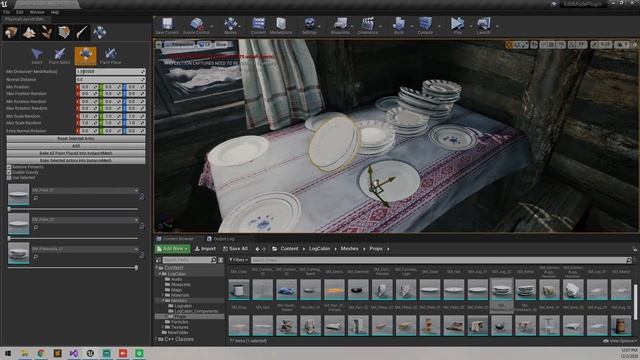Toggle the Show sources panel button
Viewport: 640px width, 360px height.
point(158,260)
